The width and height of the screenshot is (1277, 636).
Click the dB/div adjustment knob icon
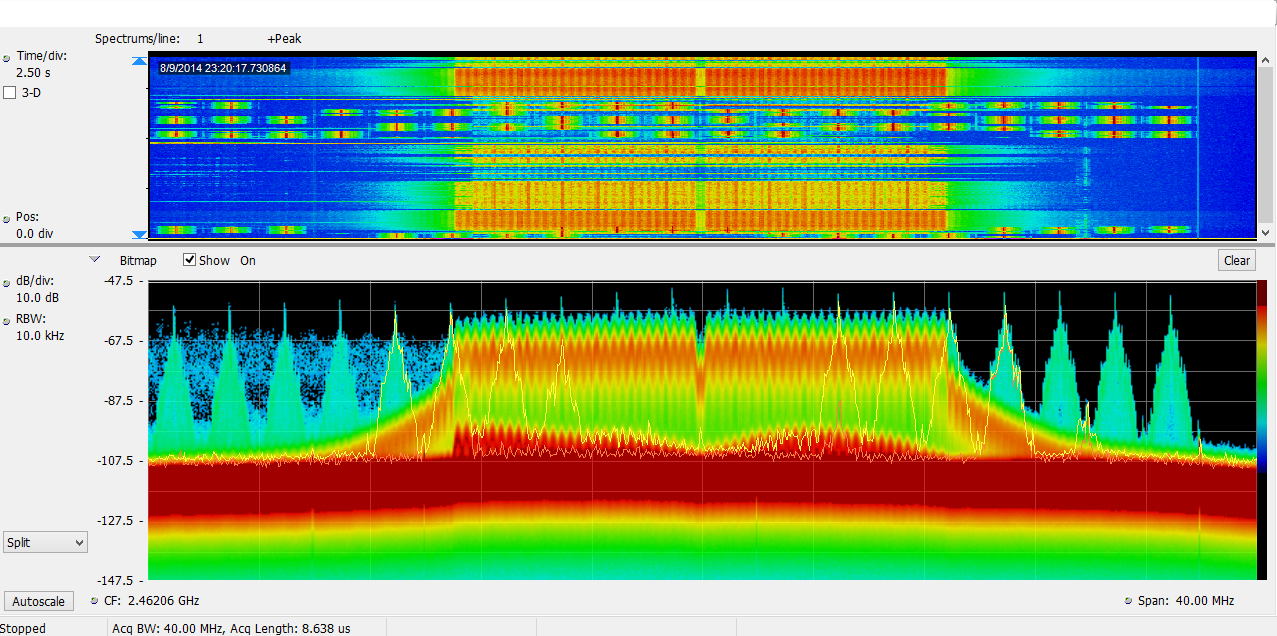pos(8,281)
